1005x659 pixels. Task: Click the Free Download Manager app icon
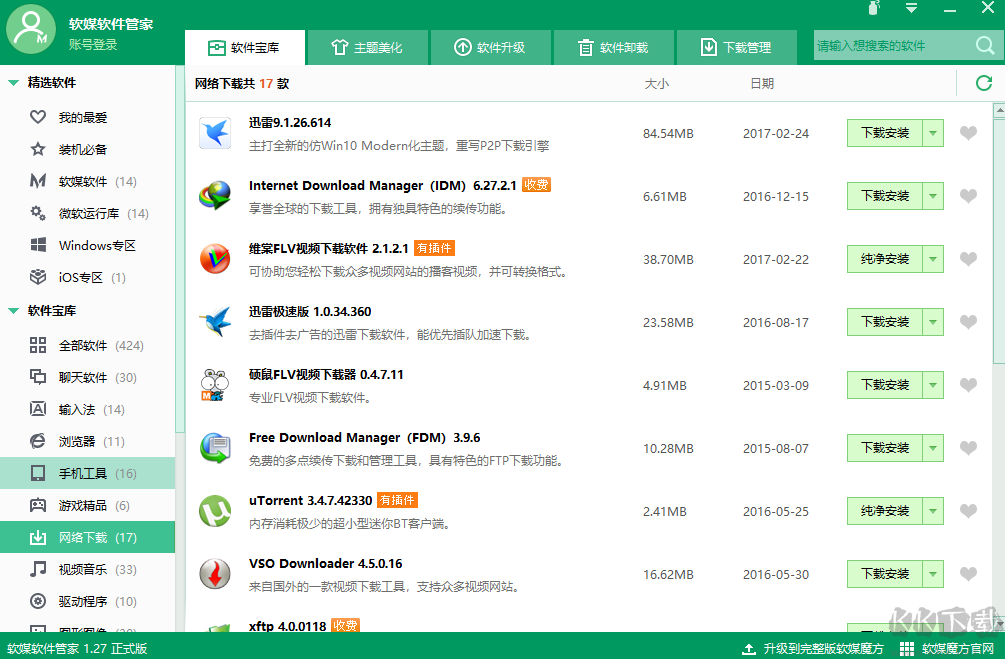(215, 447)
